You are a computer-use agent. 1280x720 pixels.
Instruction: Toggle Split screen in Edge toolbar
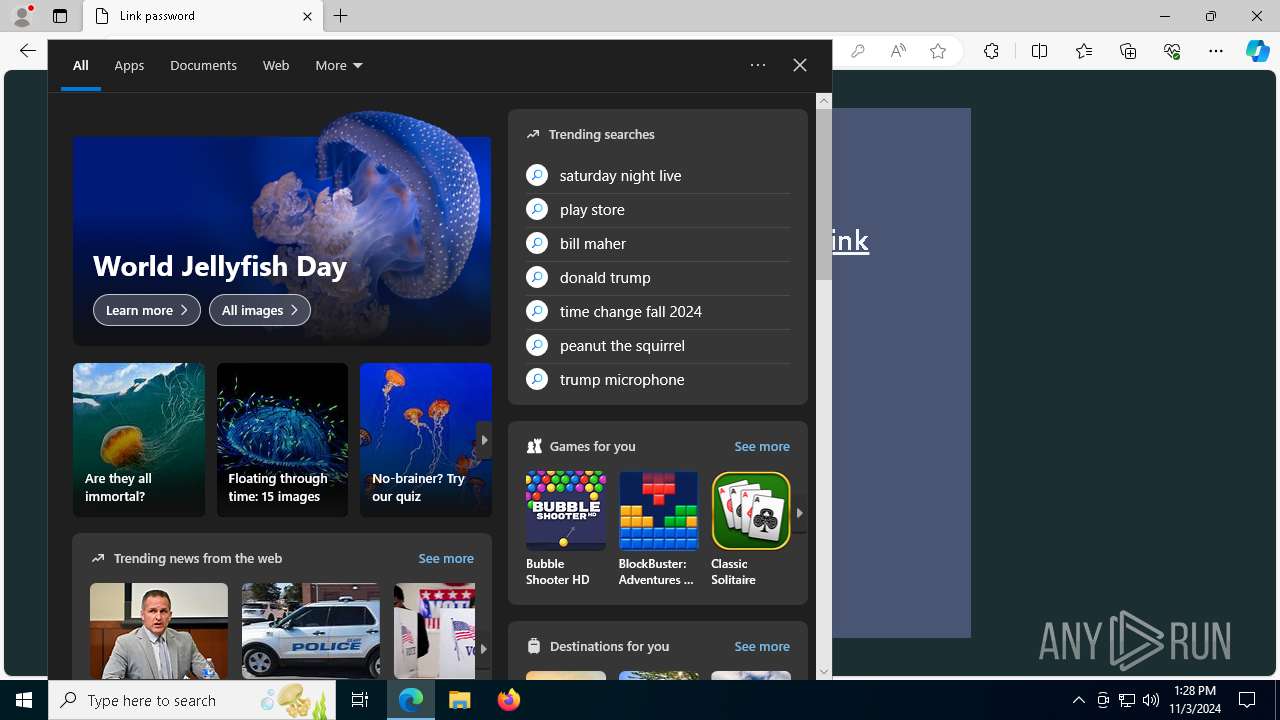pos(1039,51)
